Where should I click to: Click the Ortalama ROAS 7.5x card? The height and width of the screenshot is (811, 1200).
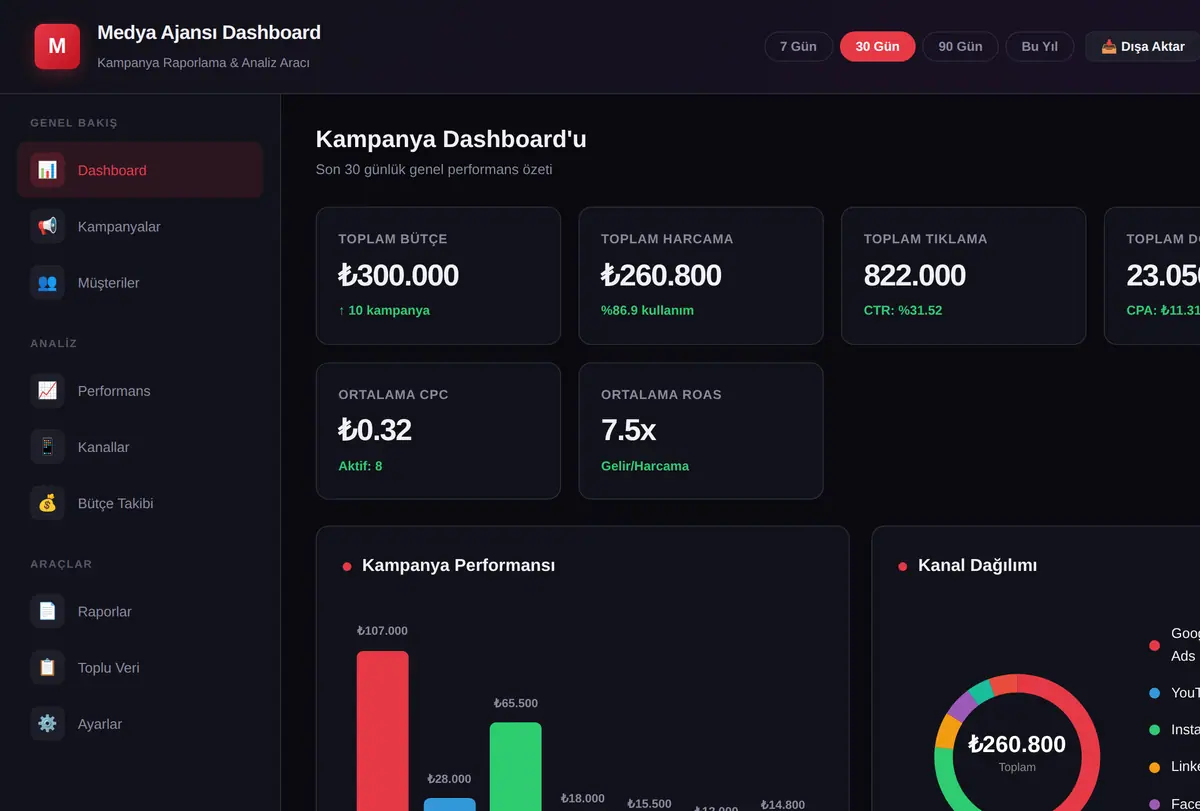pos(701,430)
